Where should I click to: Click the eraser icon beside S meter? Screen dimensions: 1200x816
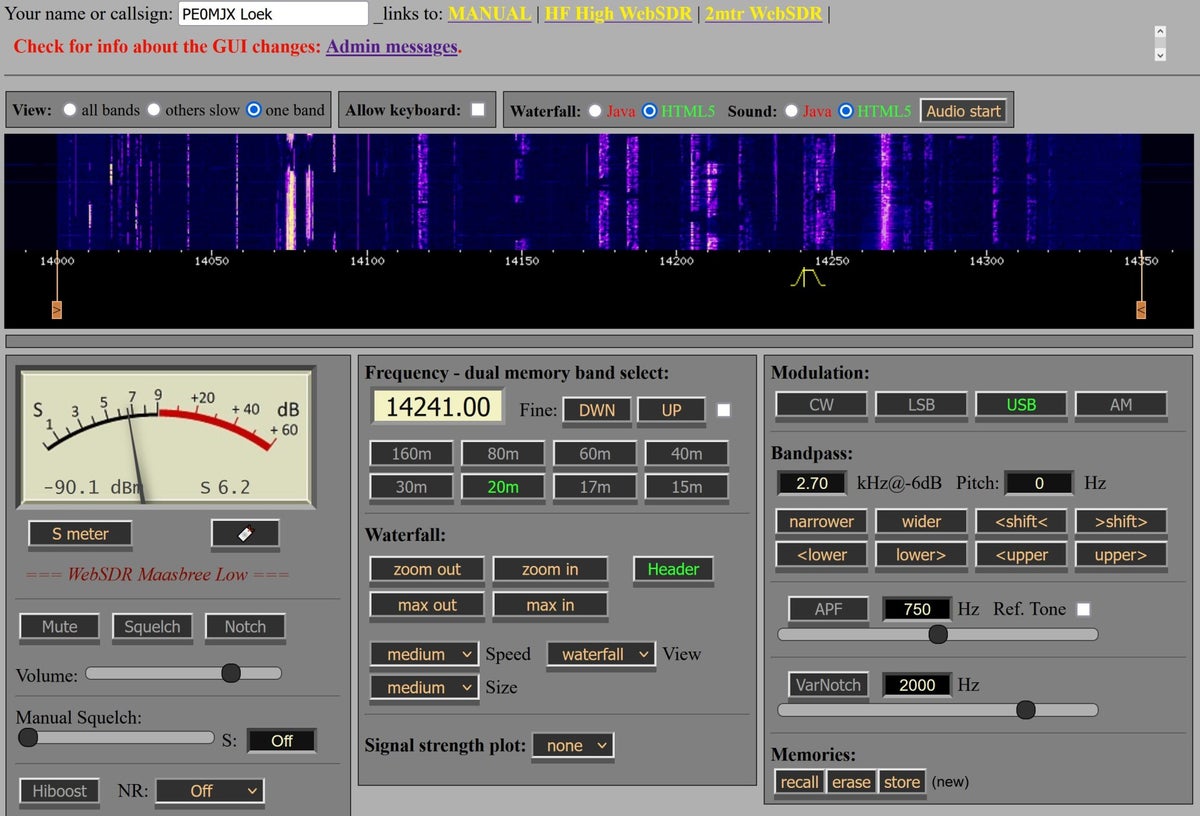245,534
